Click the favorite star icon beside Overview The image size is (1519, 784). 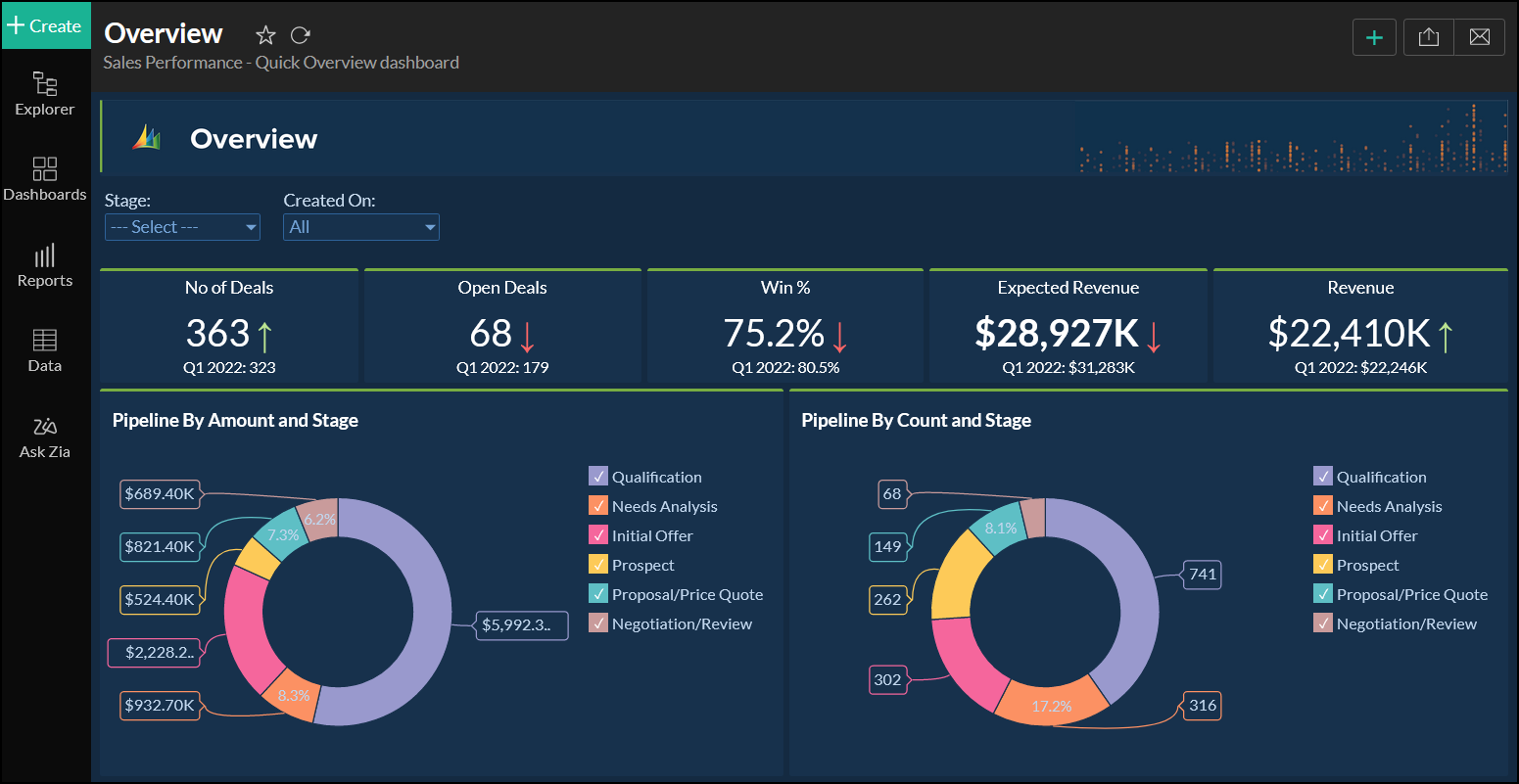coord(265,35)
